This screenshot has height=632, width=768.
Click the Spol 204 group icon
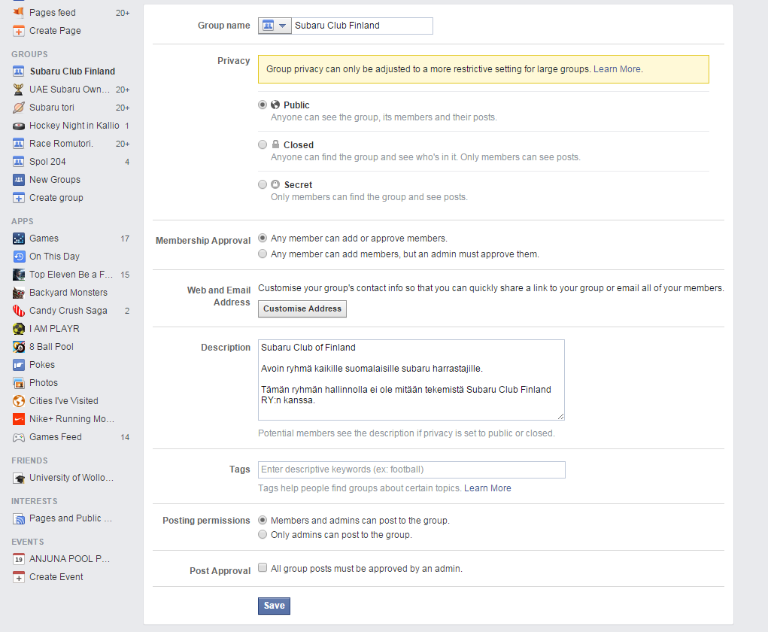(x=19, y=162)
